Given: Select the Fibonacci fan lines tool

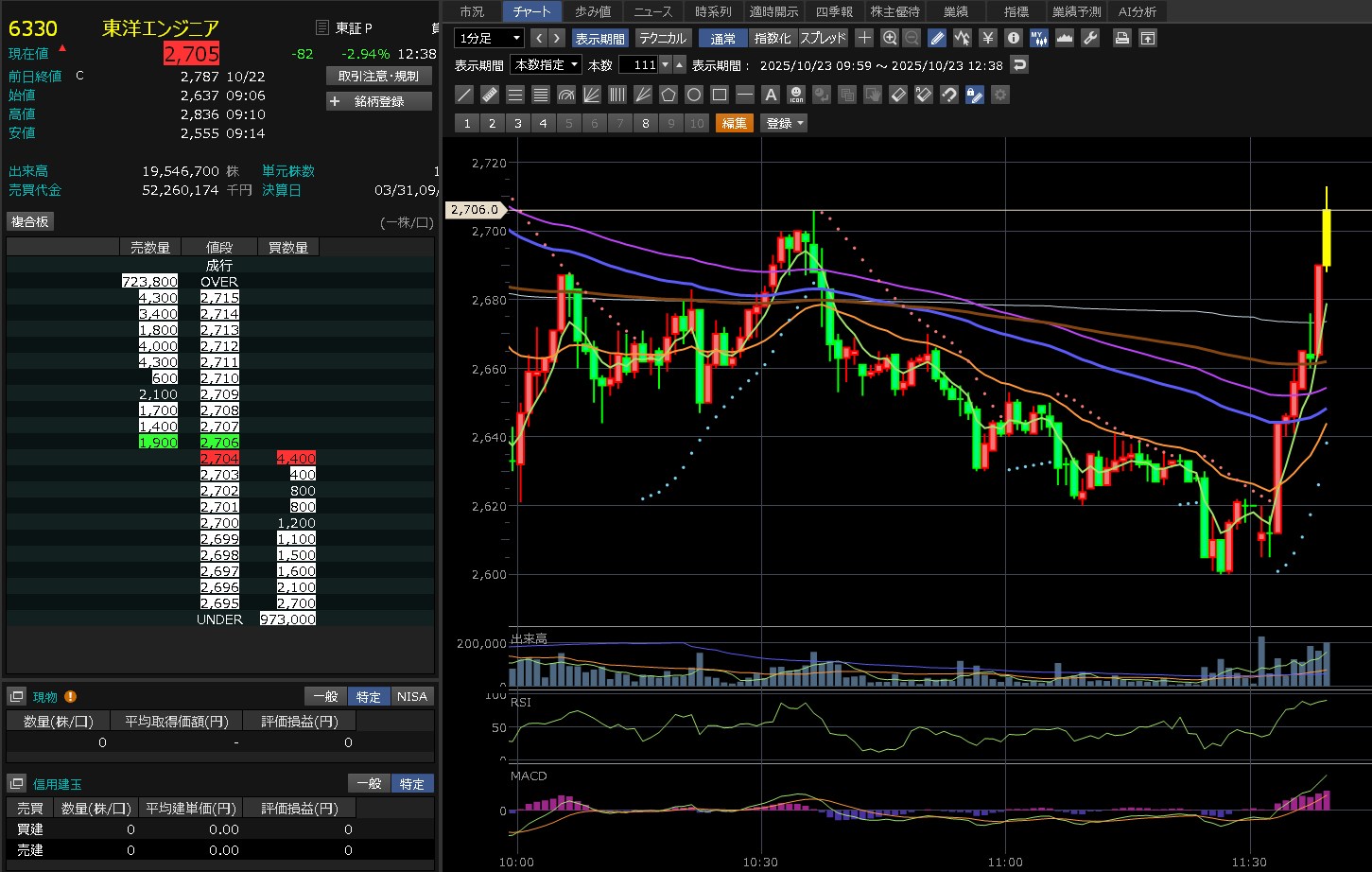Looking at the screenshot, I should click(592, 95).
